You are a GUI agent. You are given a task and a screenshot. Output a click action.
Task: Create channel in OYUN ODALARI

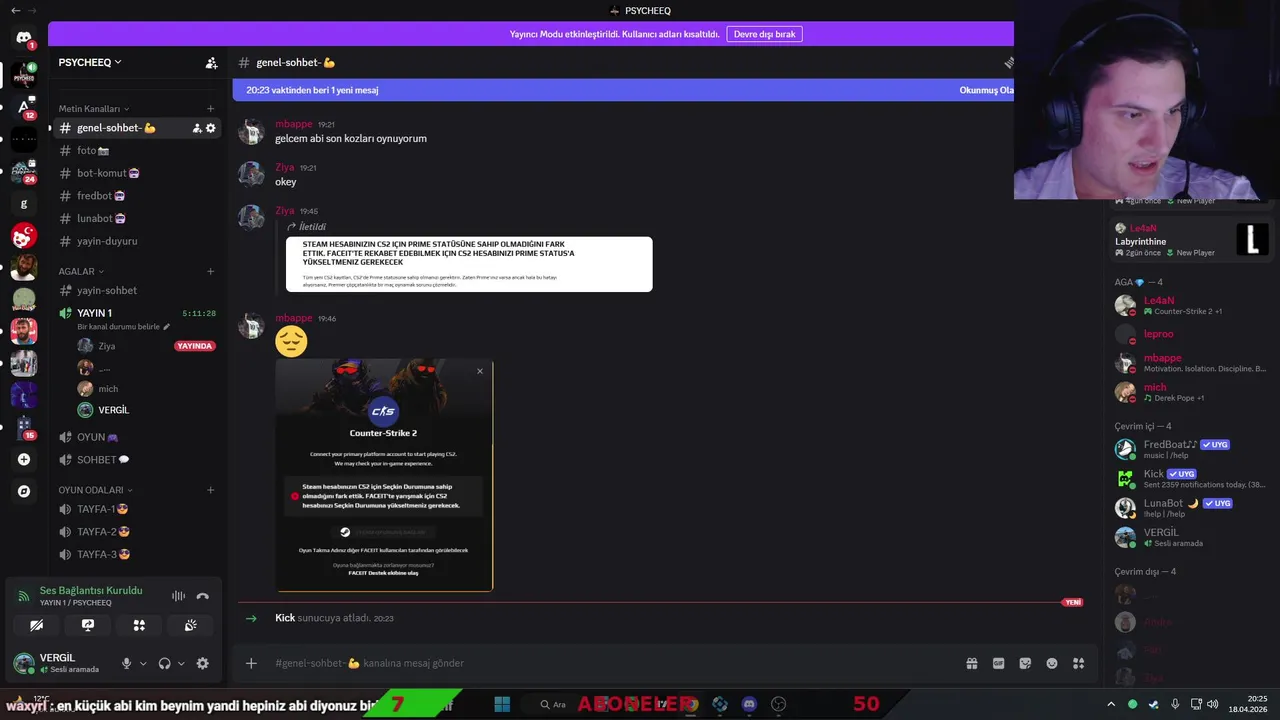pyautogui.click(x=210, y=490)
